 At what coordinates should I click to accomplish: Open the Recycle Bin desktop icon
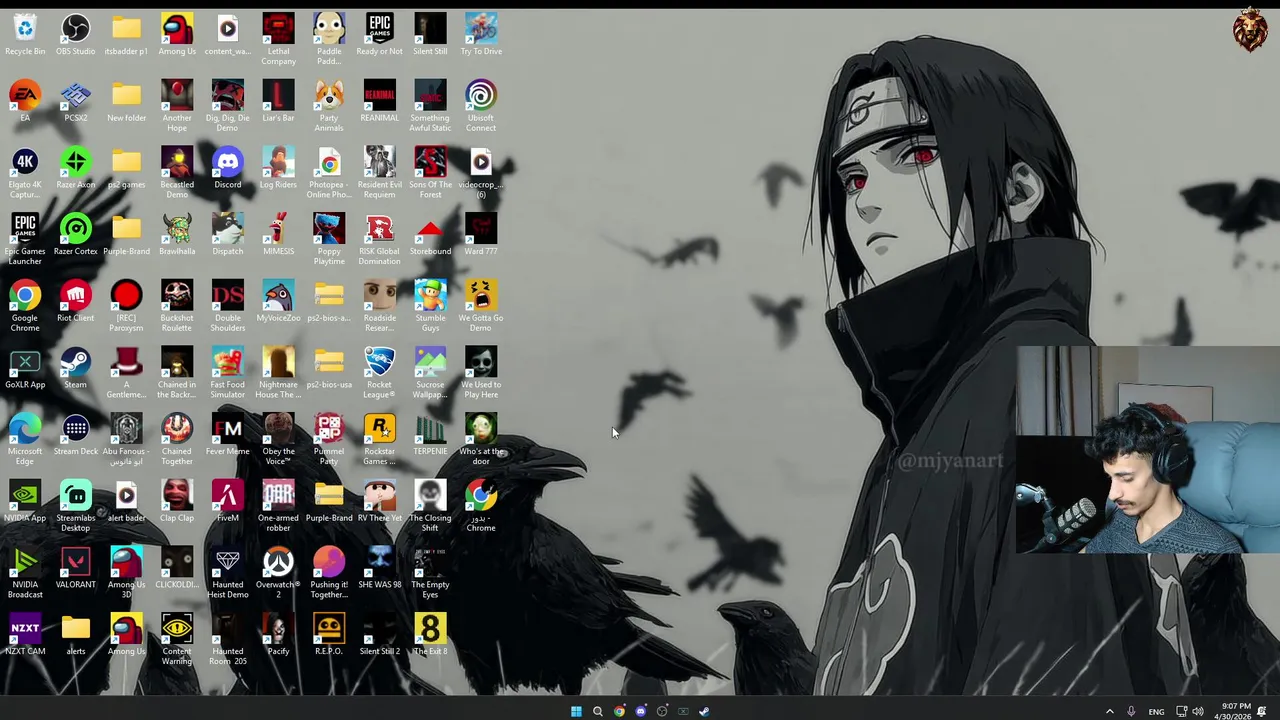click(25, 35)
